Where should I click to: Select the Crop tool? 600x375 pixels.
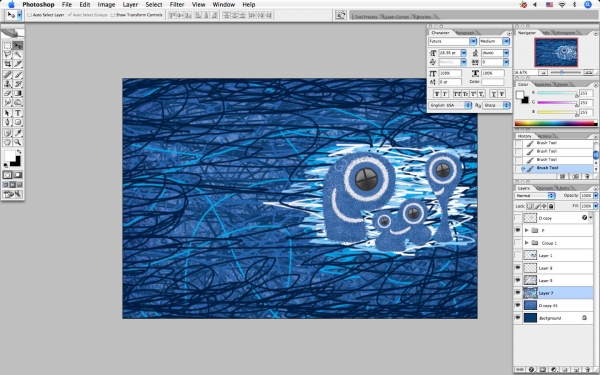(7, 64)
